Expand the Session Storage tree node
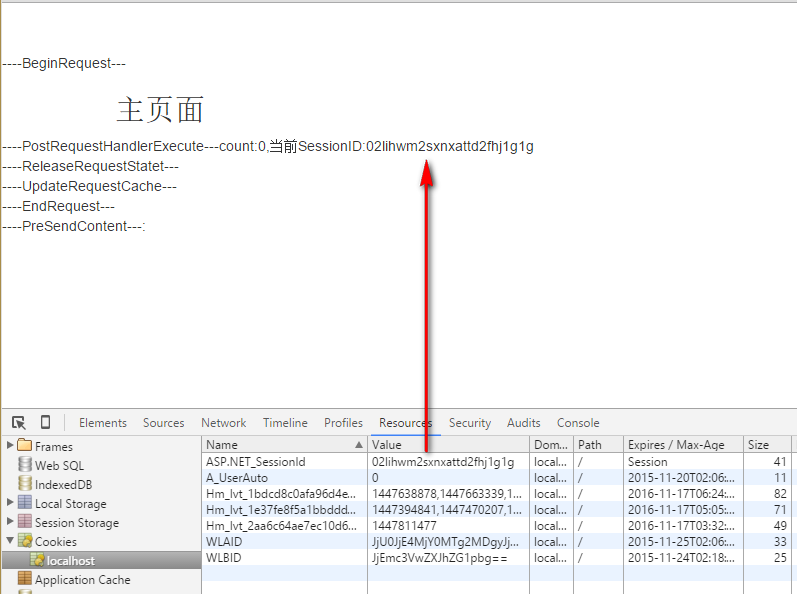 click(10, 521)
